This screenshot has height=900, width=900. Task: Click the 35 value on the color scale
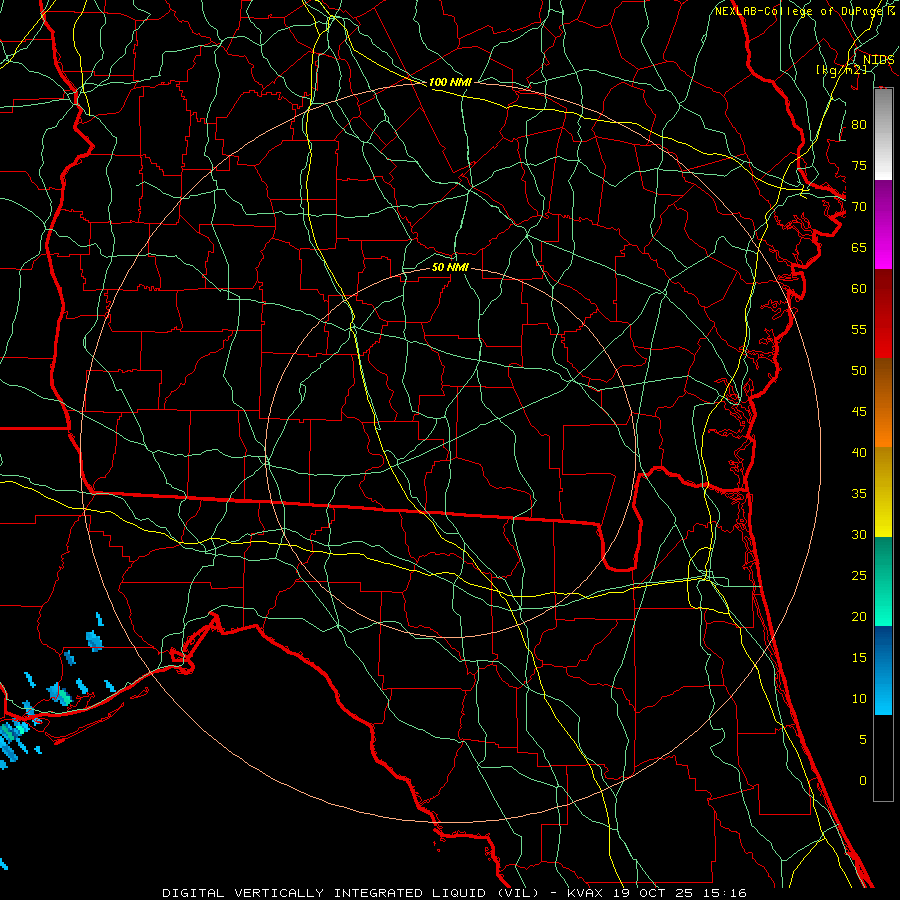pos(859,494)
